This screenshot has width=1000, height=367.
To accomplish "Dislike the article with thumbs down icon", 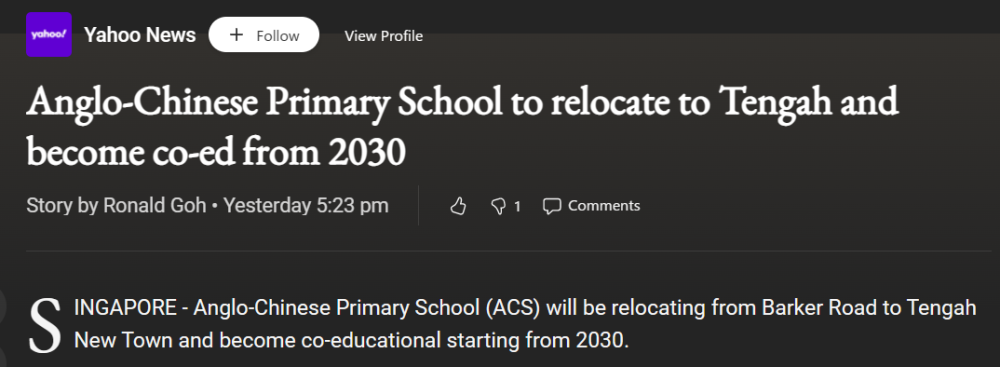I will tap(497, 206).
